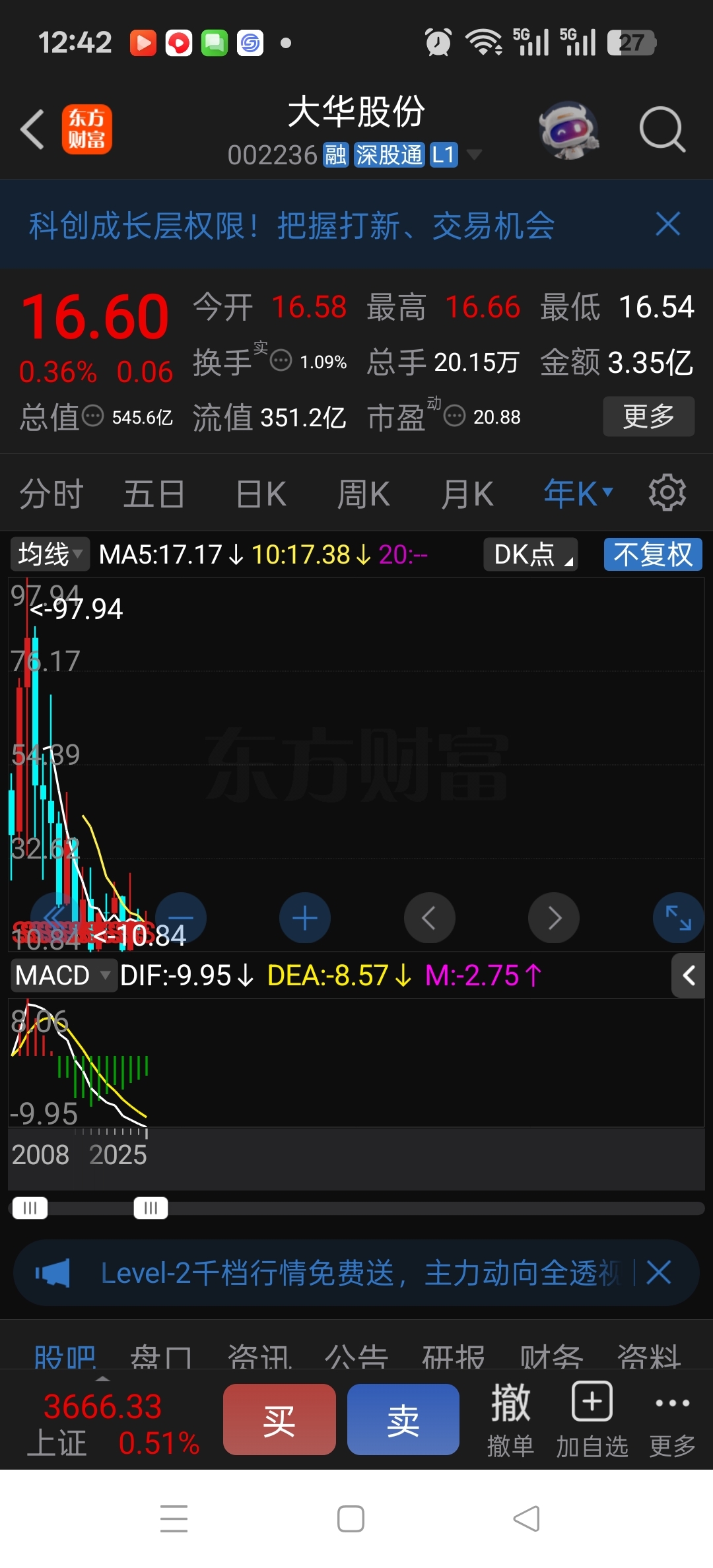Tap the 深股通 tag

pos(389,155)
